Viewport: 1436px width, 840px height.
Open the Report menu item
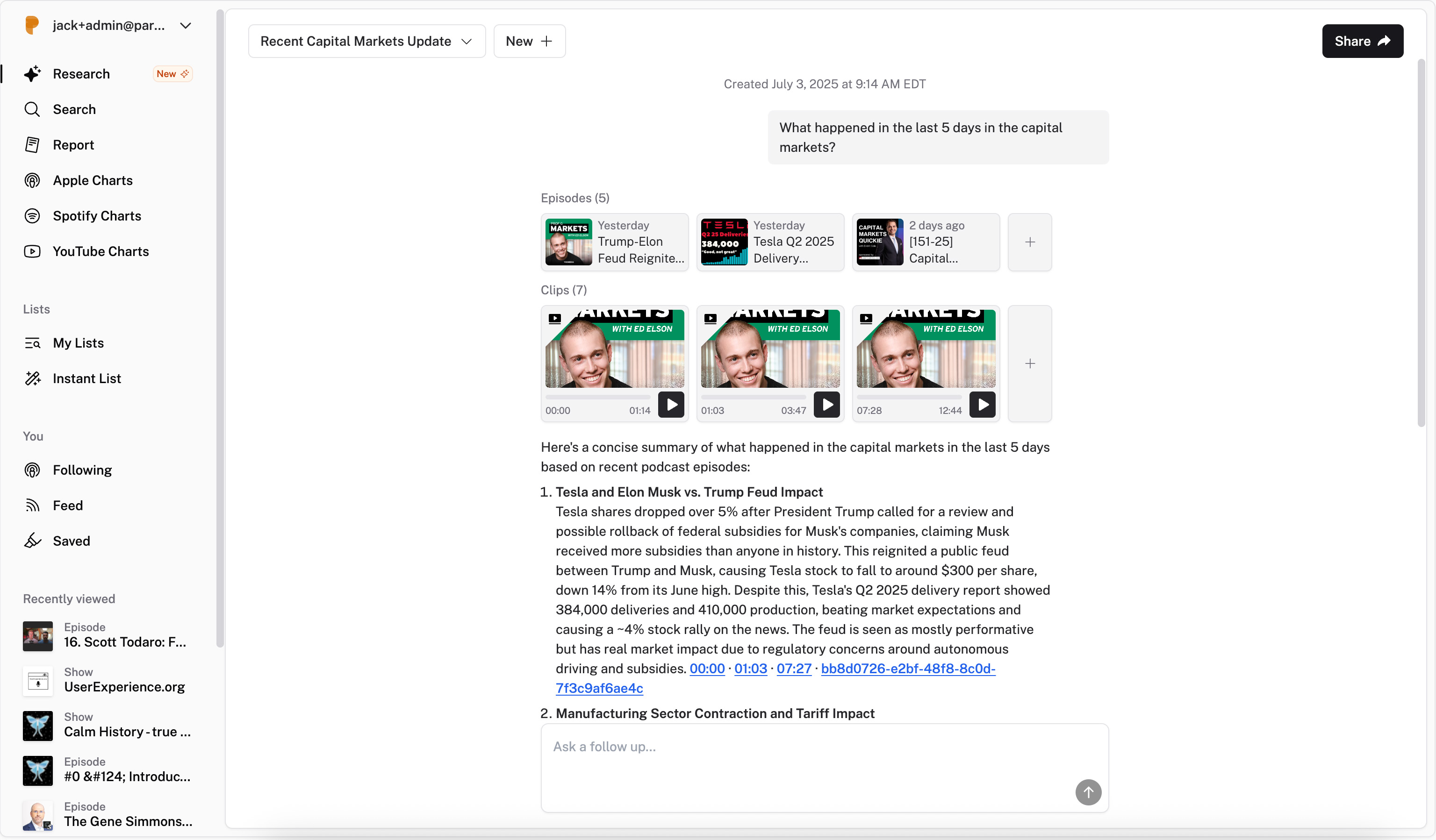(73, 145)
